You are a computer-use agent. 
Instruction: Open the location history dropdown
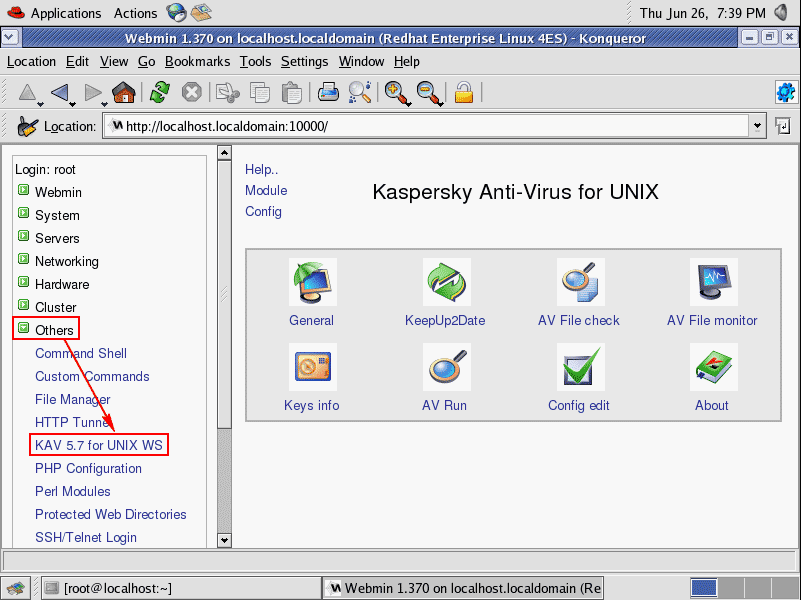[x=757, y=126]
